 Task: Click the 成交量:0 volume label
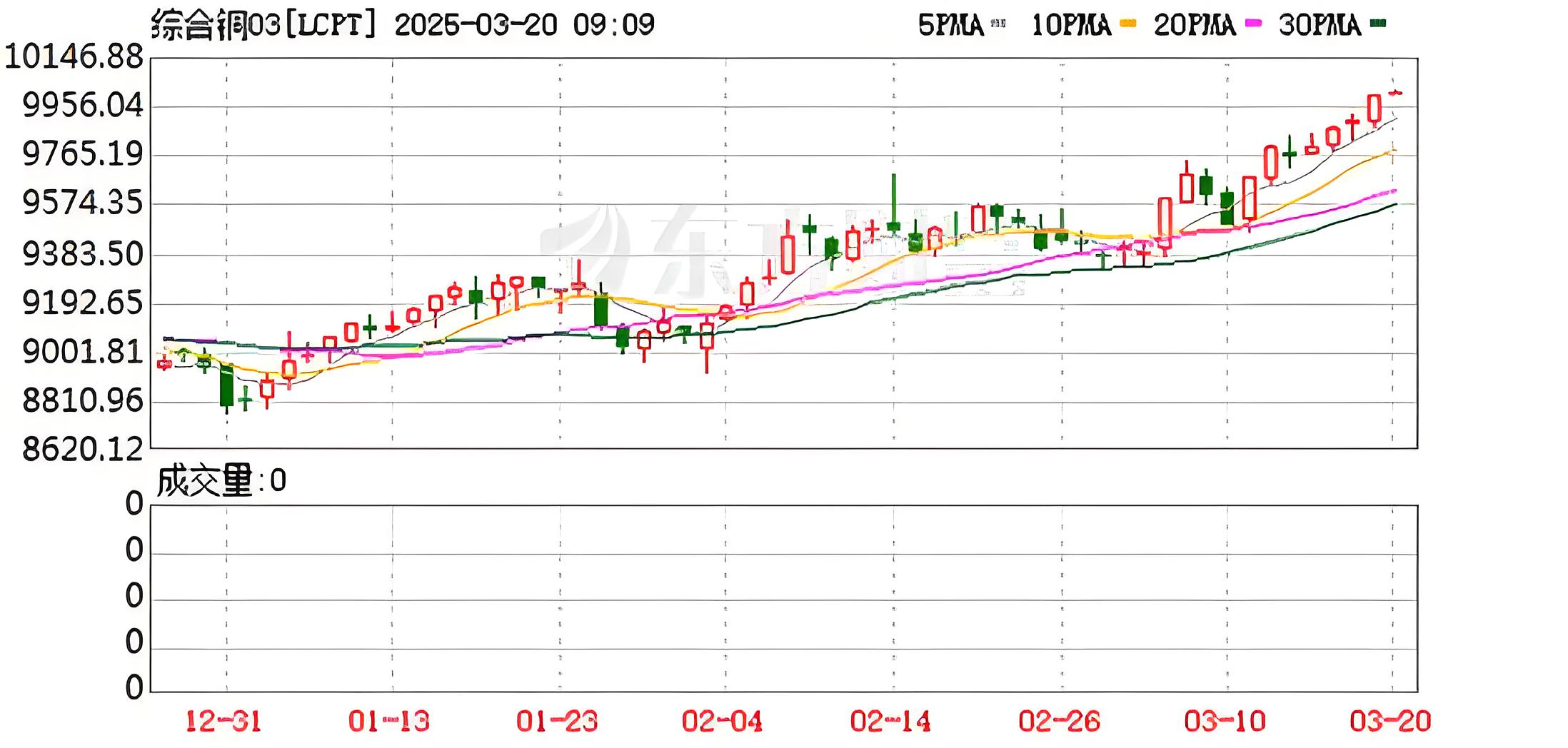point(221,480)
